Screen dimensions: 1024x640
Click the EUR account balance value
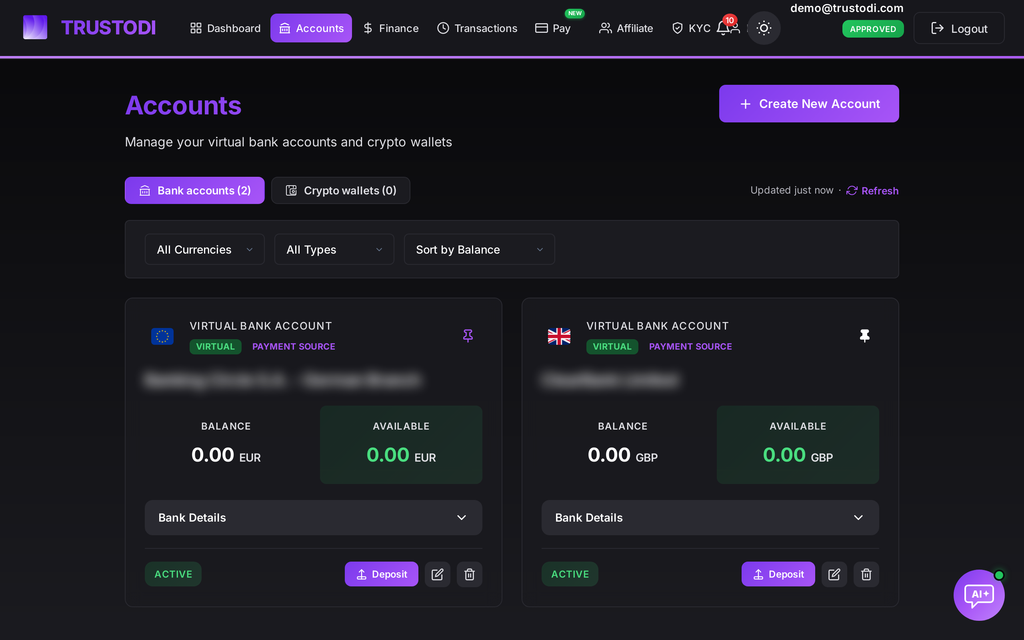[x=225, y=455]
